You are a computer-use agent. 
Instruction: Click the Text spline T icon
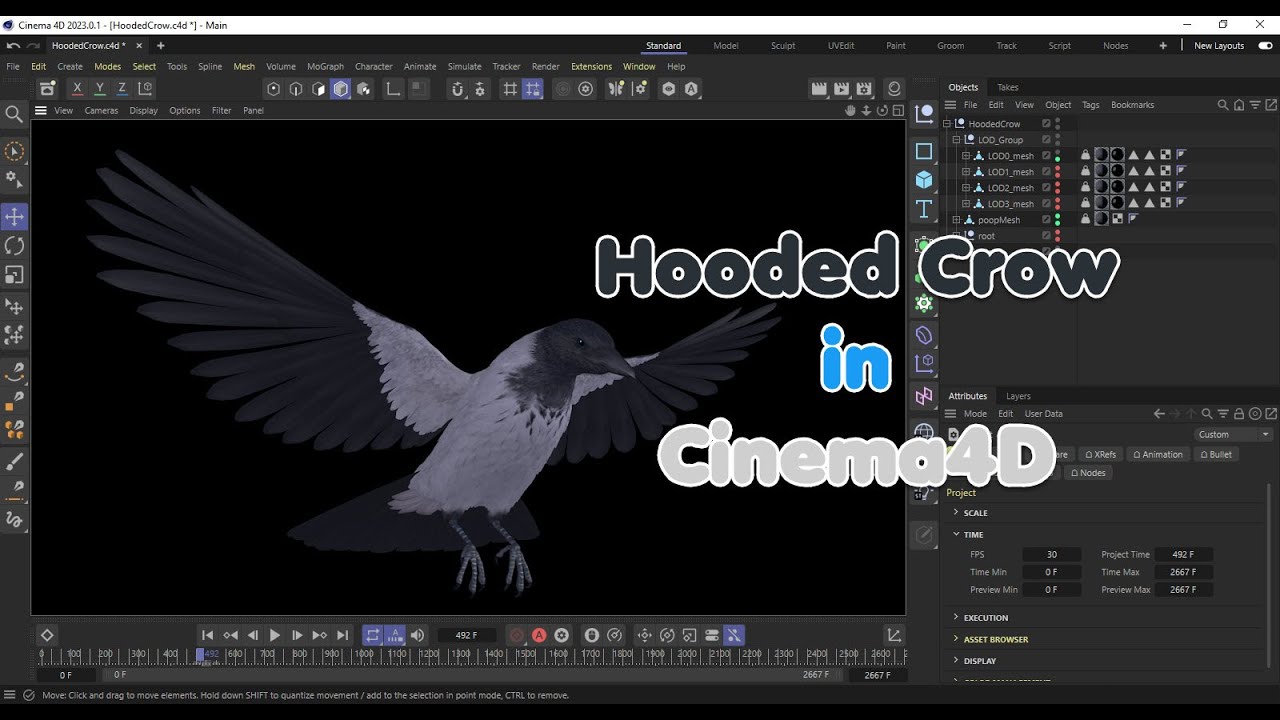coord(924,209)
